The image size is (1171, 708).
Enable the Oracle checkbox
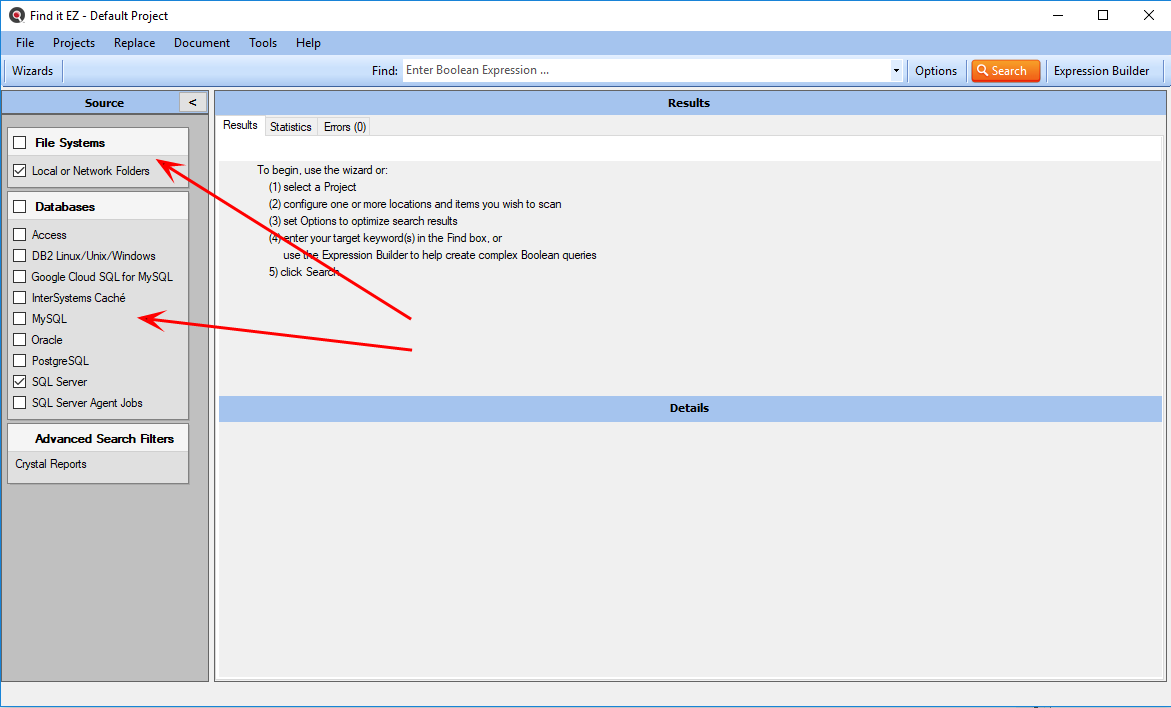point(19,339)
